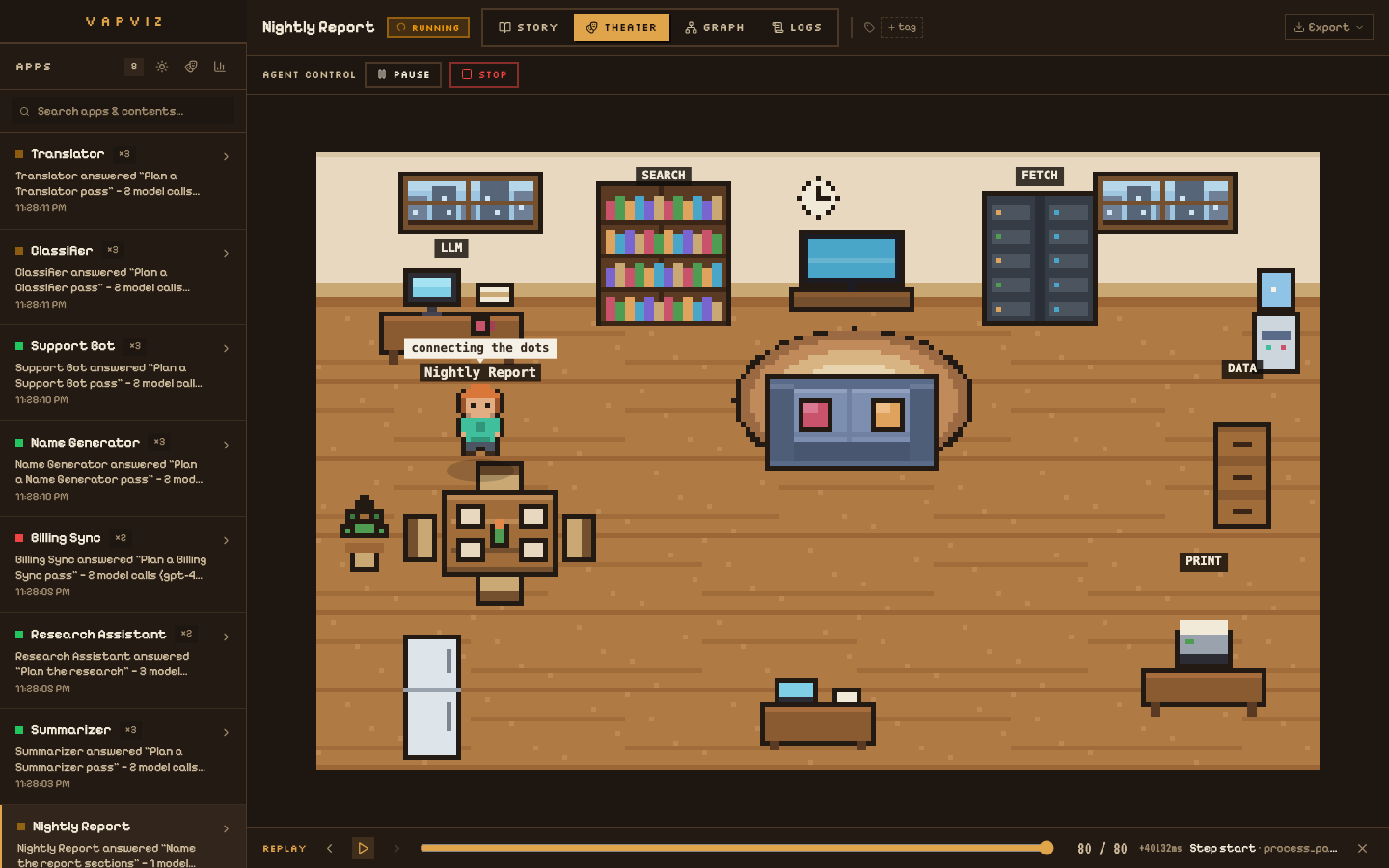The height and width of the screenshot is (868, 1389).
Task: Add a tag to the run
Action: tap(902, 27)
